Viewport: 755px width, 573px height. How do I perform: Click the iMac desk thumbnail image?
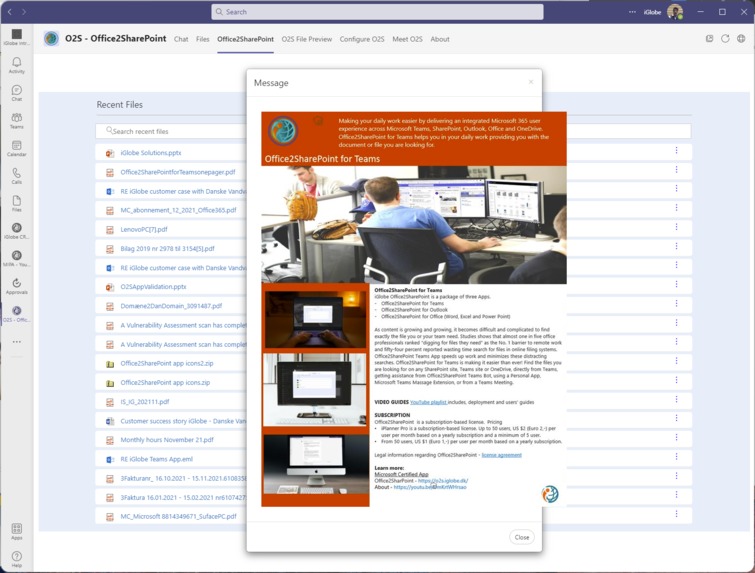[x=315, y=464]
